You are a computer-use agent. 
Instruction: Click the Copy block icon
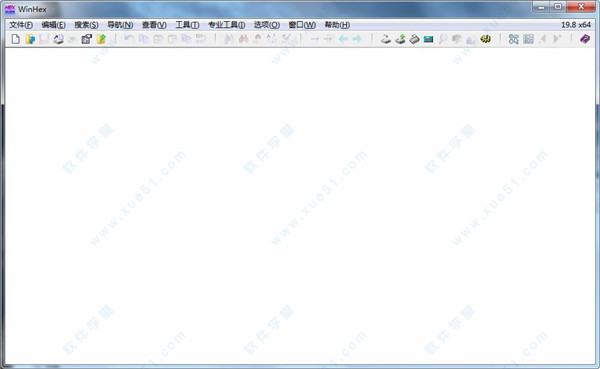143,39
